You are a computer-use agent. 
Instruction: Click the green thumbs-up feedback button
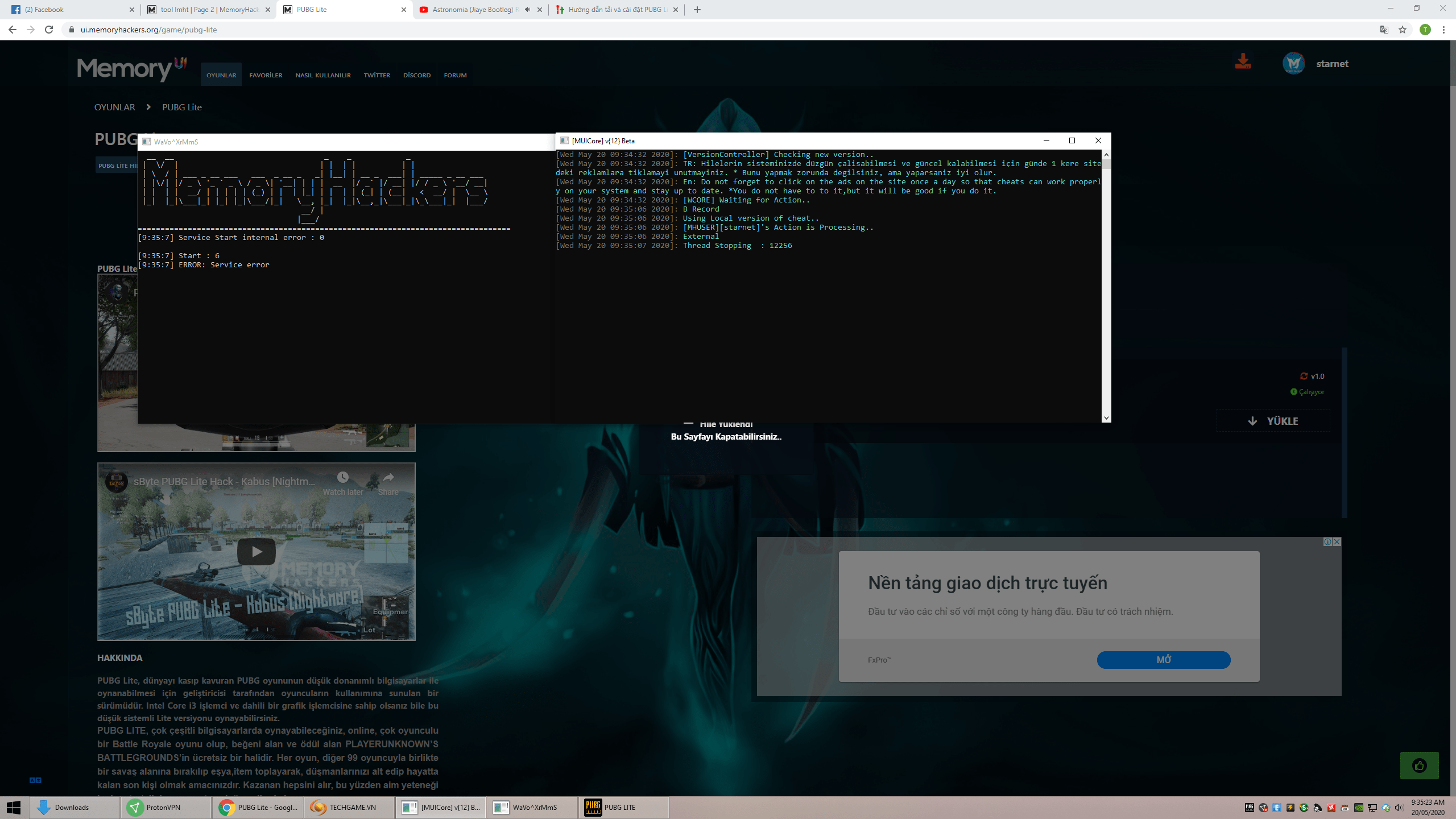(1420, 766)
